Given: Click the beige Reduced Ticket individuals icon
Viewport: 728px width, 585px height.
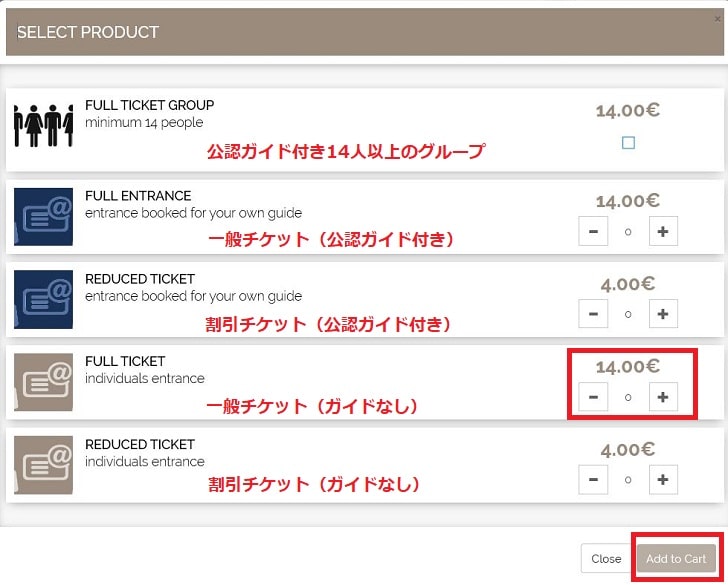Looking at the screenshot, I should pos(43,465).
